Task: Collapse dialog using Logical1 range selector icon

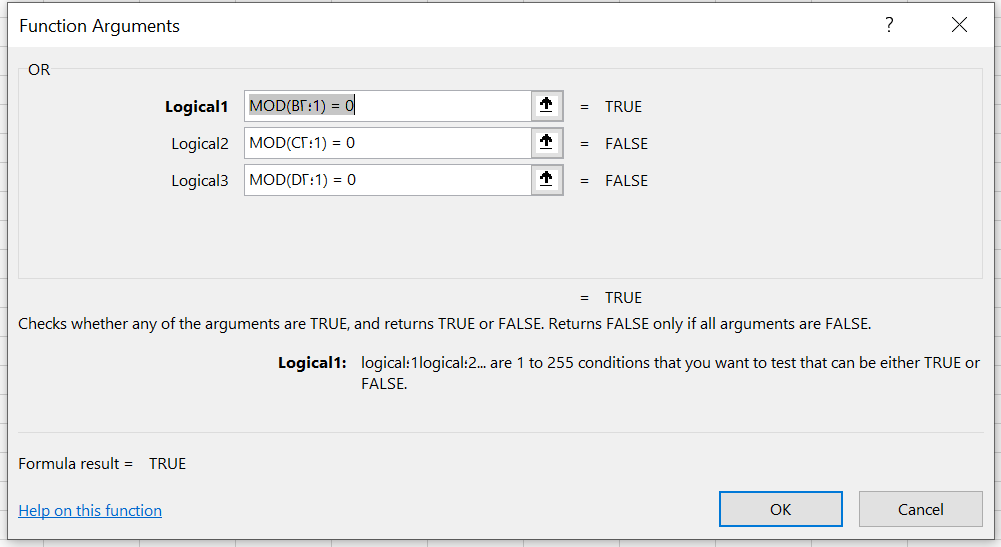Action: (x=546, y=106)
